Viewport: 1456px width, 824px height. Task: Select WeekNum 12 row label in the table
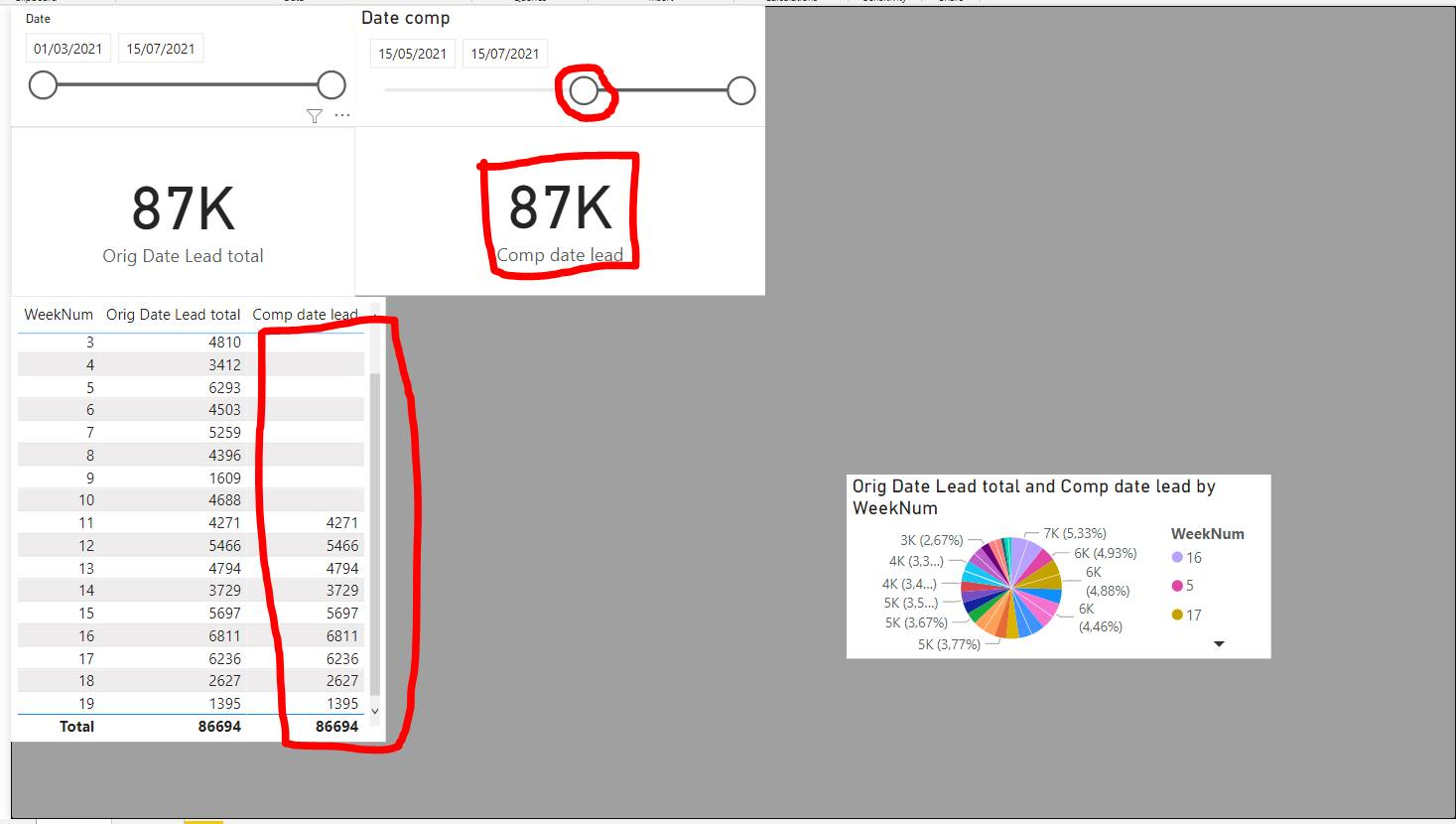point(86,546)
